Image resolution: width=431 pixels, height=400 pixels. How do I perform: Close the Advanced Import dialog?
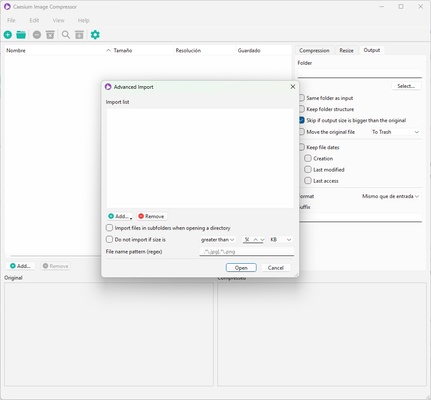pos(293,87)
